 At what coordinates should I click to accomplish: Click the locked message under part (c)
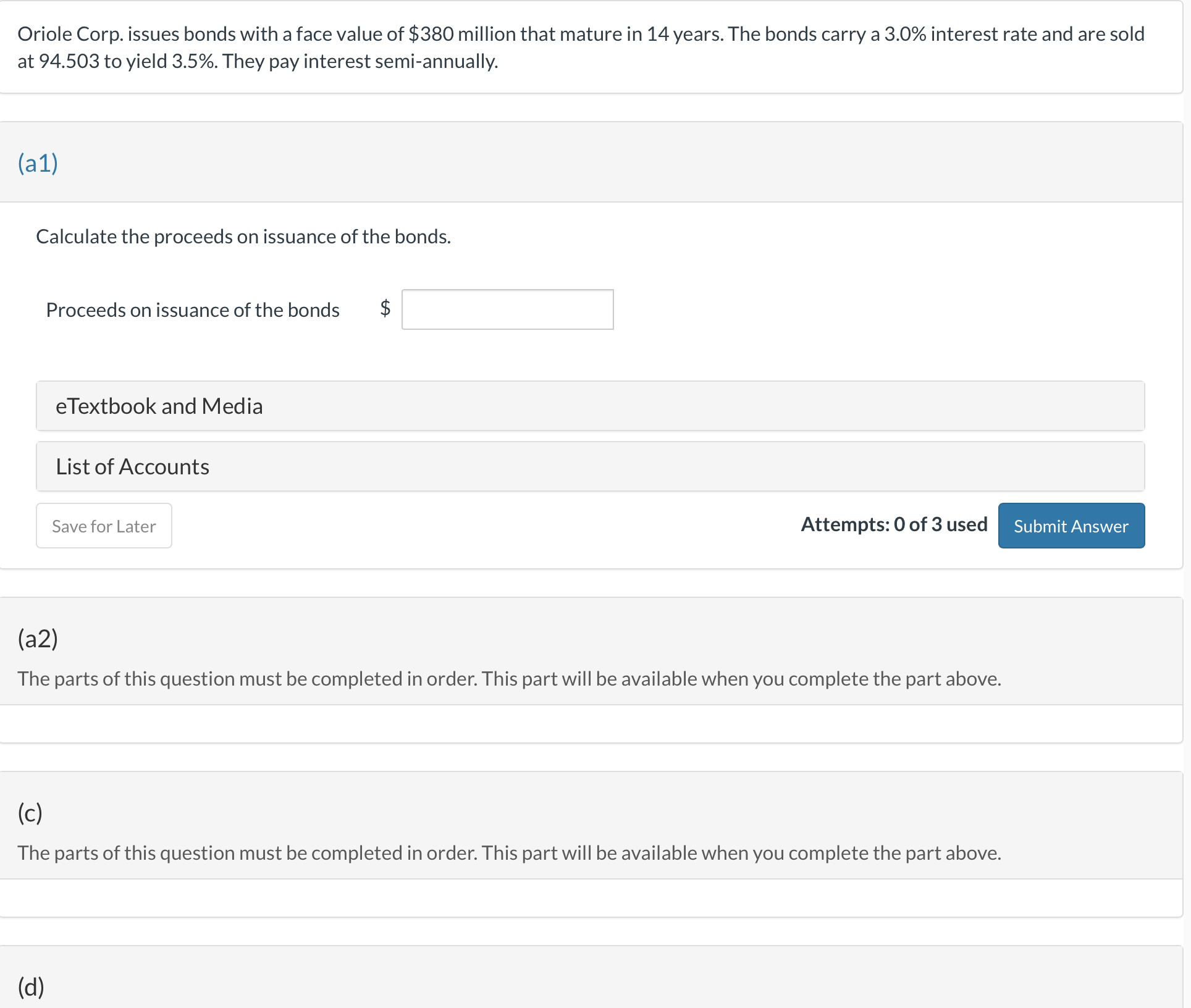coord(509,853)
